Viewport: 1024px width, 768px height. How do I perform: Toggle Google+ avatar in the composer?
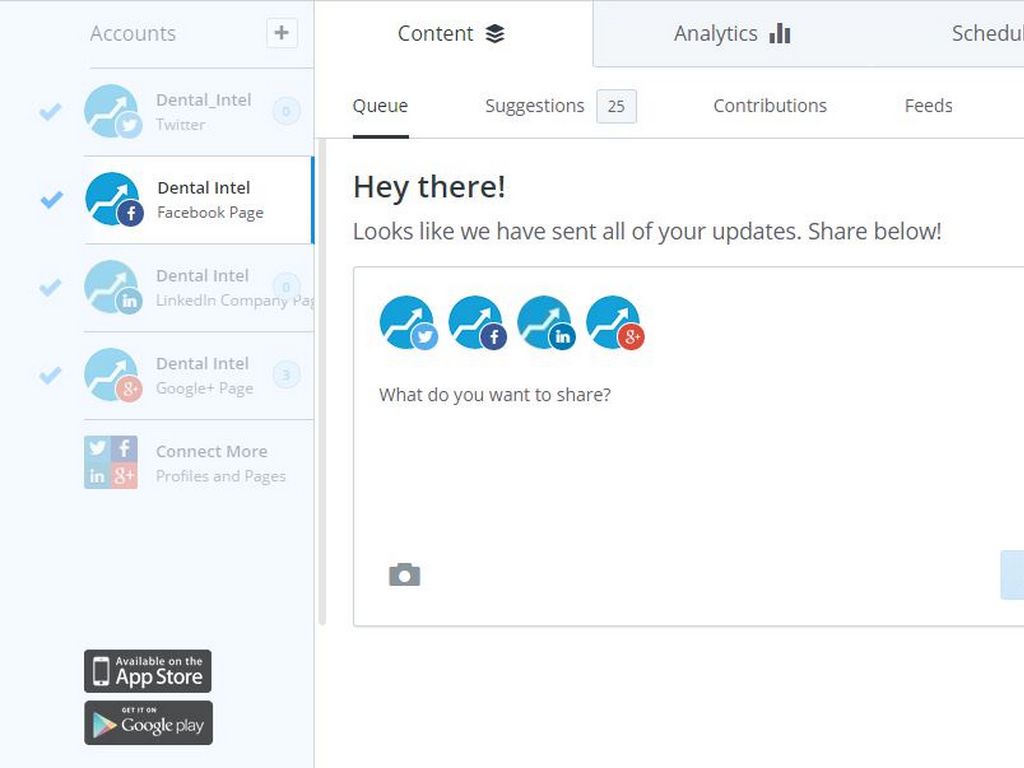614,322
